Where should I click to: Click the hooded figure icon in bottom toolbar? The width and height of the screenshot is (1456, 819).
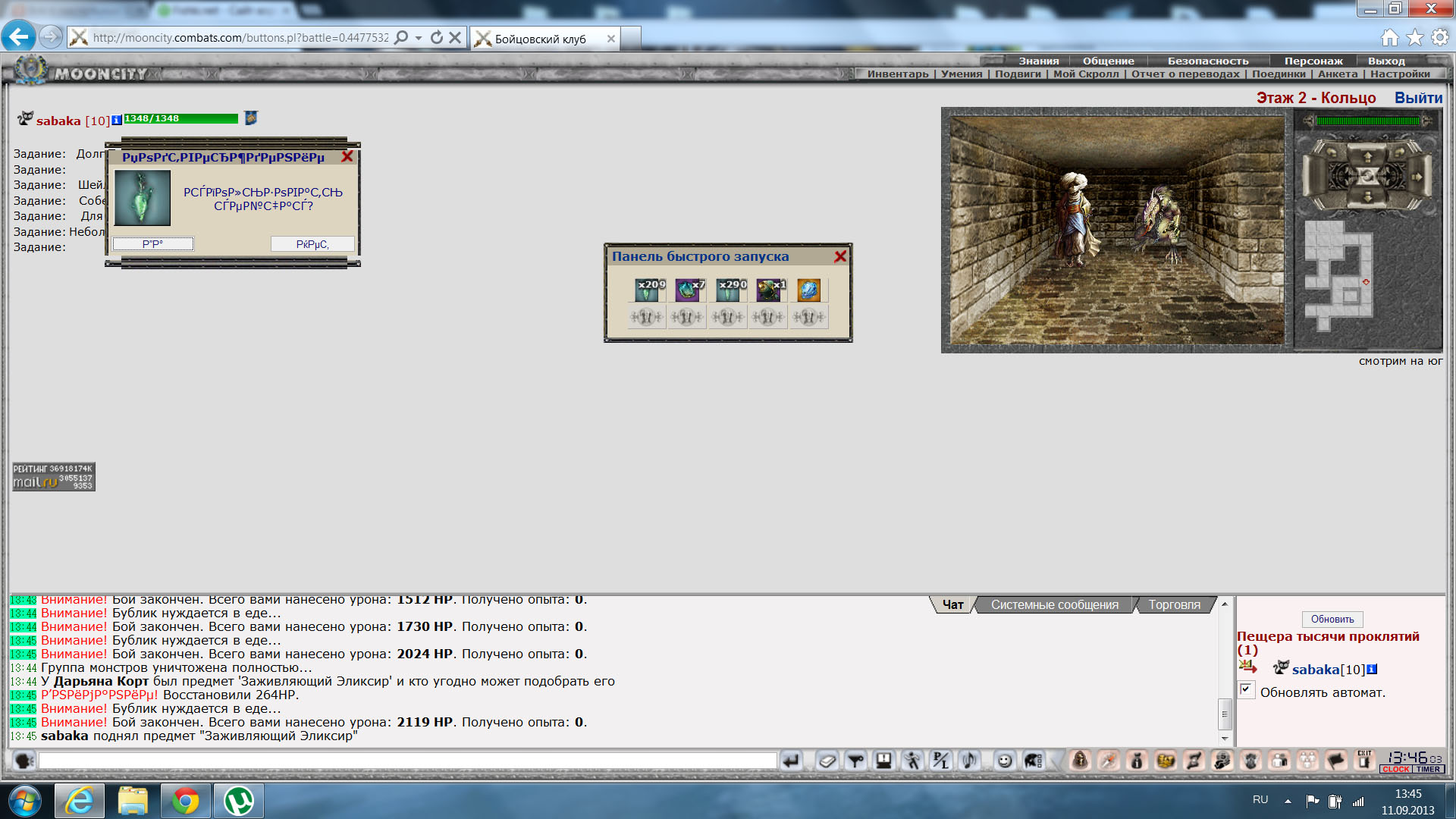pos(1081,760)
